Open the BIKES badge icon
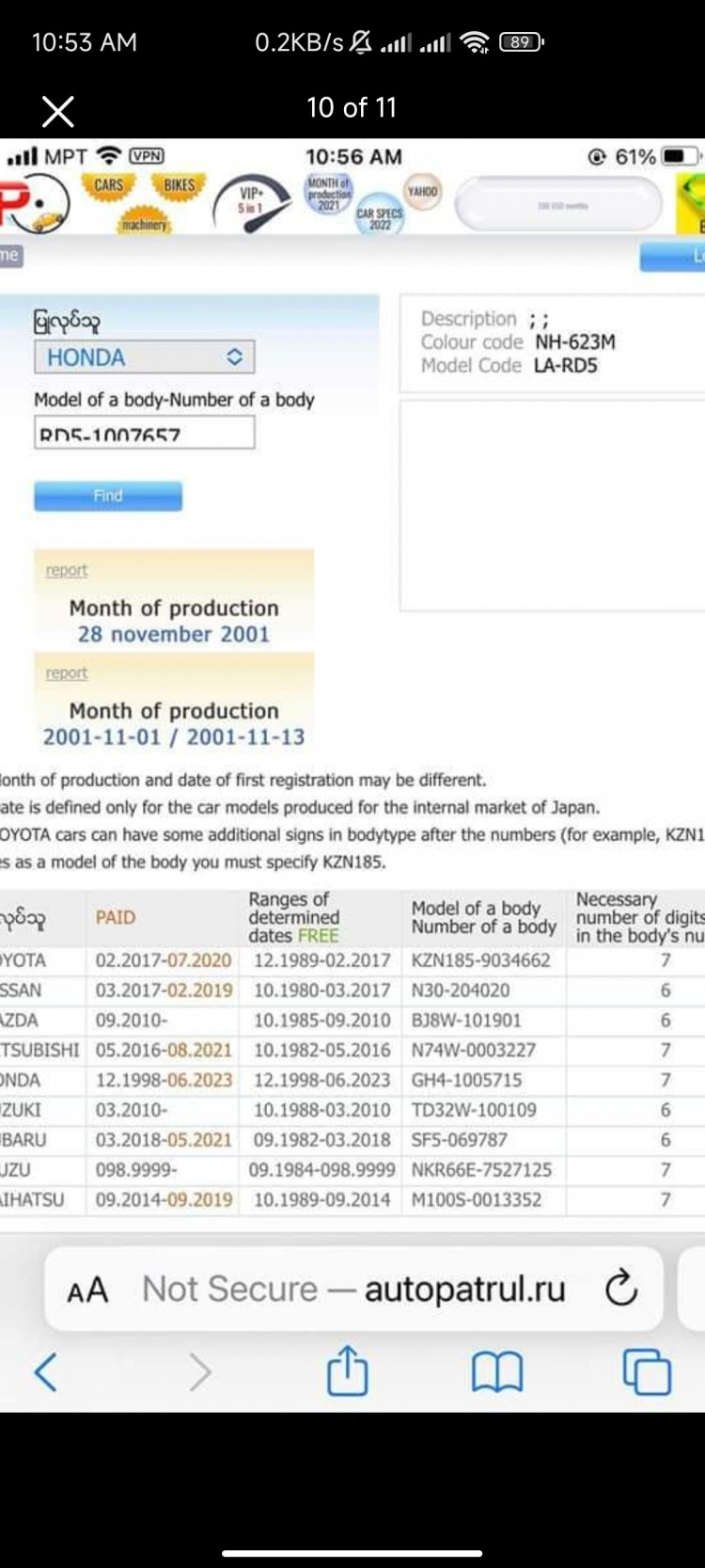 [x=179, y=185]
